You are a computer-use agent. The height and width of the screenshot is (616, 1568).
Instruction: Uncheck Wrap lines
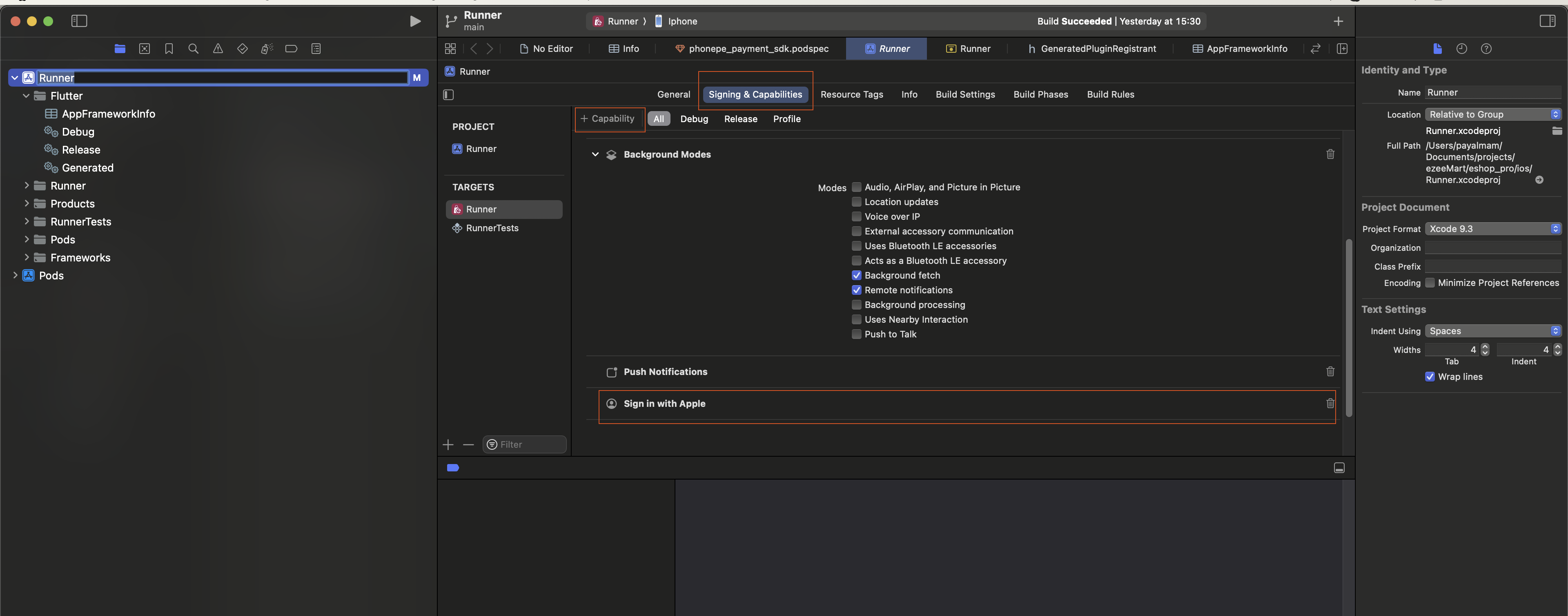pos(1430,376)
